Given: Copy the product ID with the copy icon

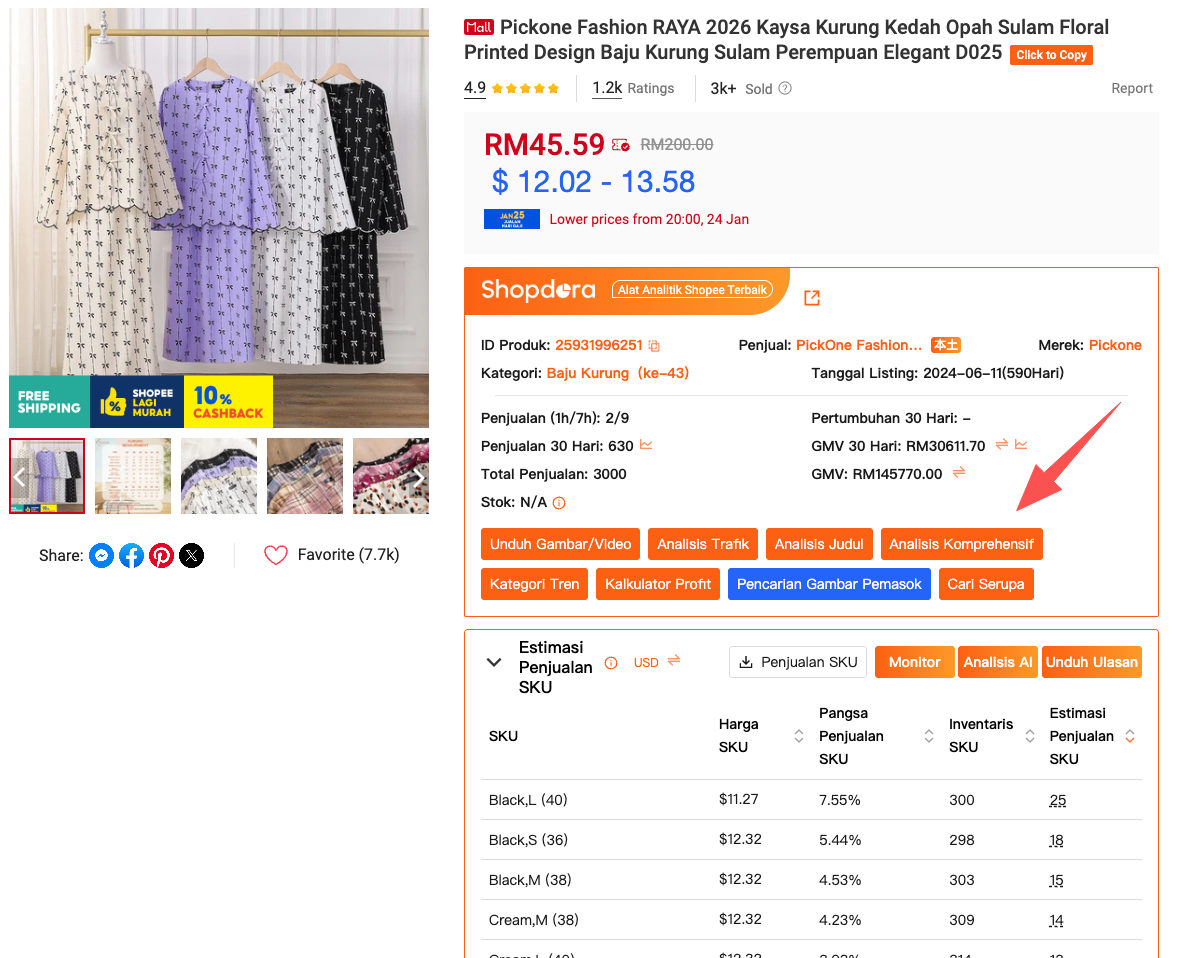Looking at the screenshot, I should (654, 346).
